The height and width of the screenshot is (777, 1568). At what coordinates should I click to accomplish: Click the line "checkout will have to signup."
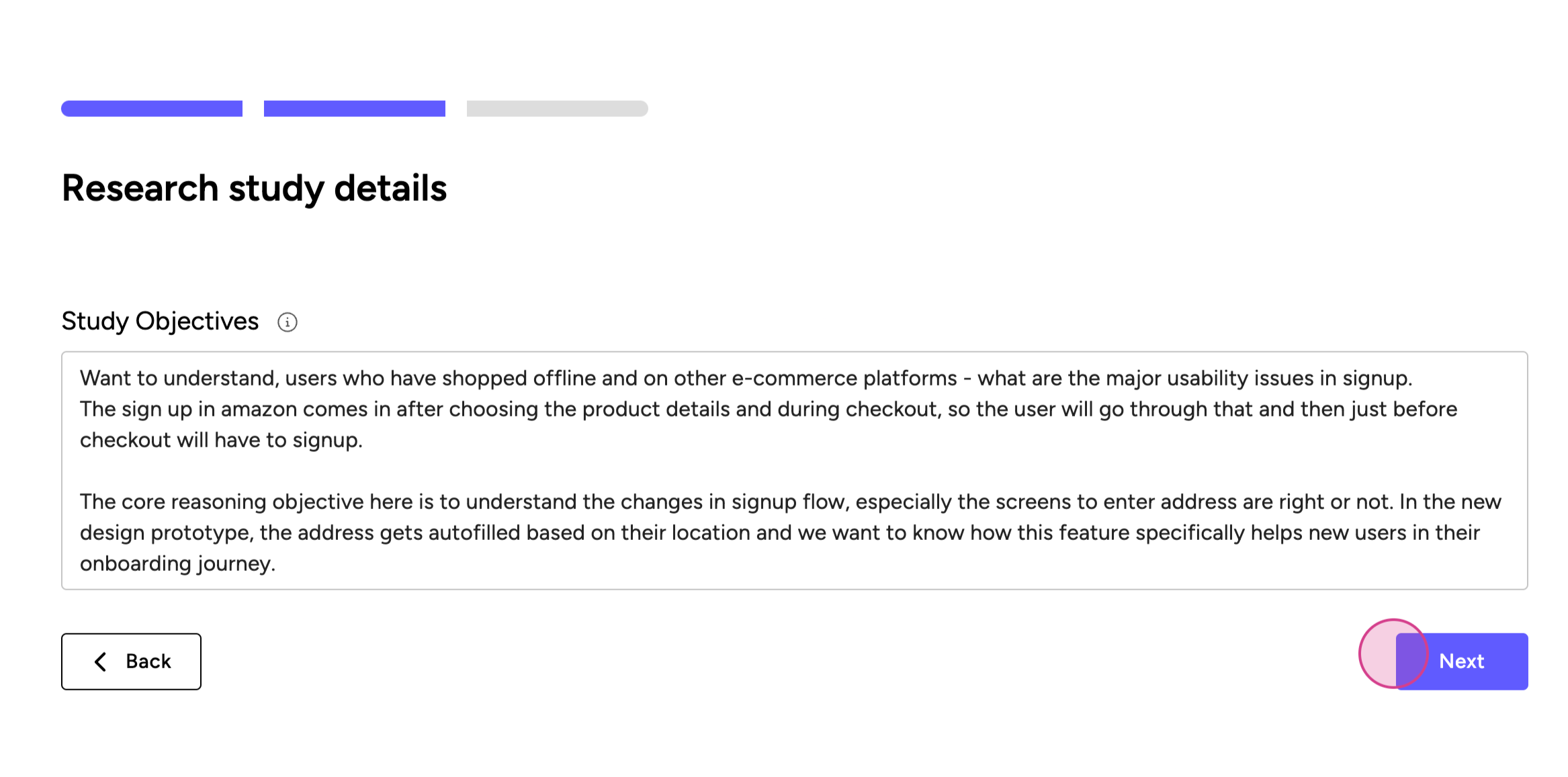click(221, 440)
